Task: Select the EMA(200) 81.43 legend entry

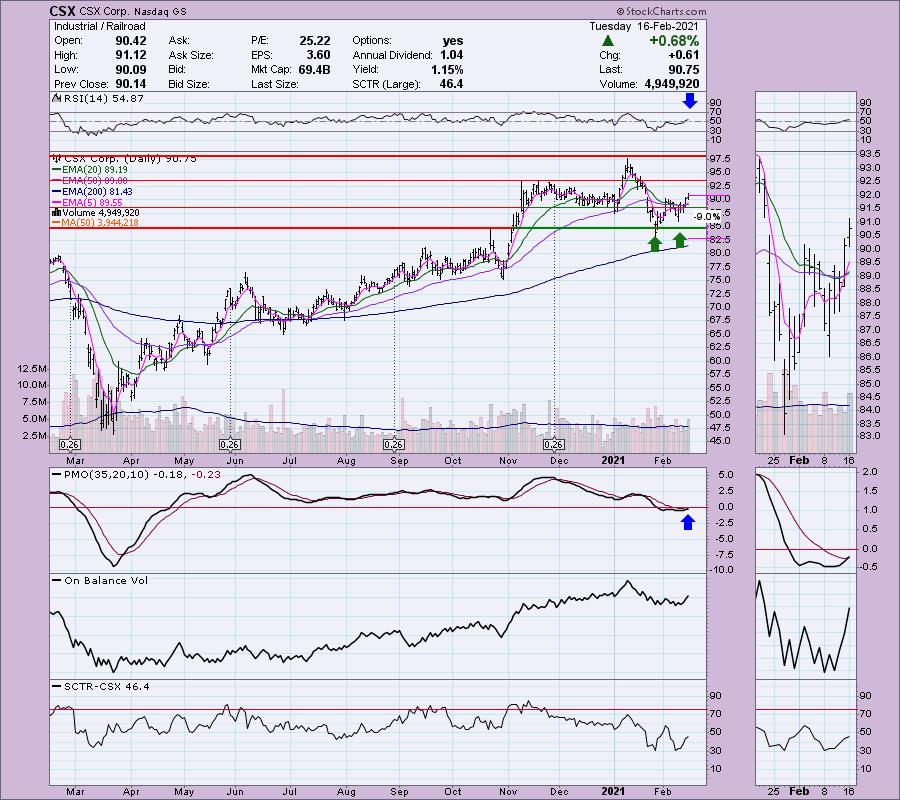Action: (x=92, y=192)
